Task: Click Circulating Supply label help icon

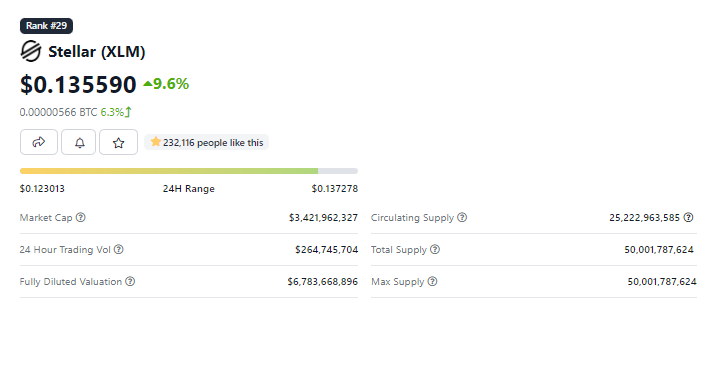Action: pyautogui.click(x=462, y=217)
